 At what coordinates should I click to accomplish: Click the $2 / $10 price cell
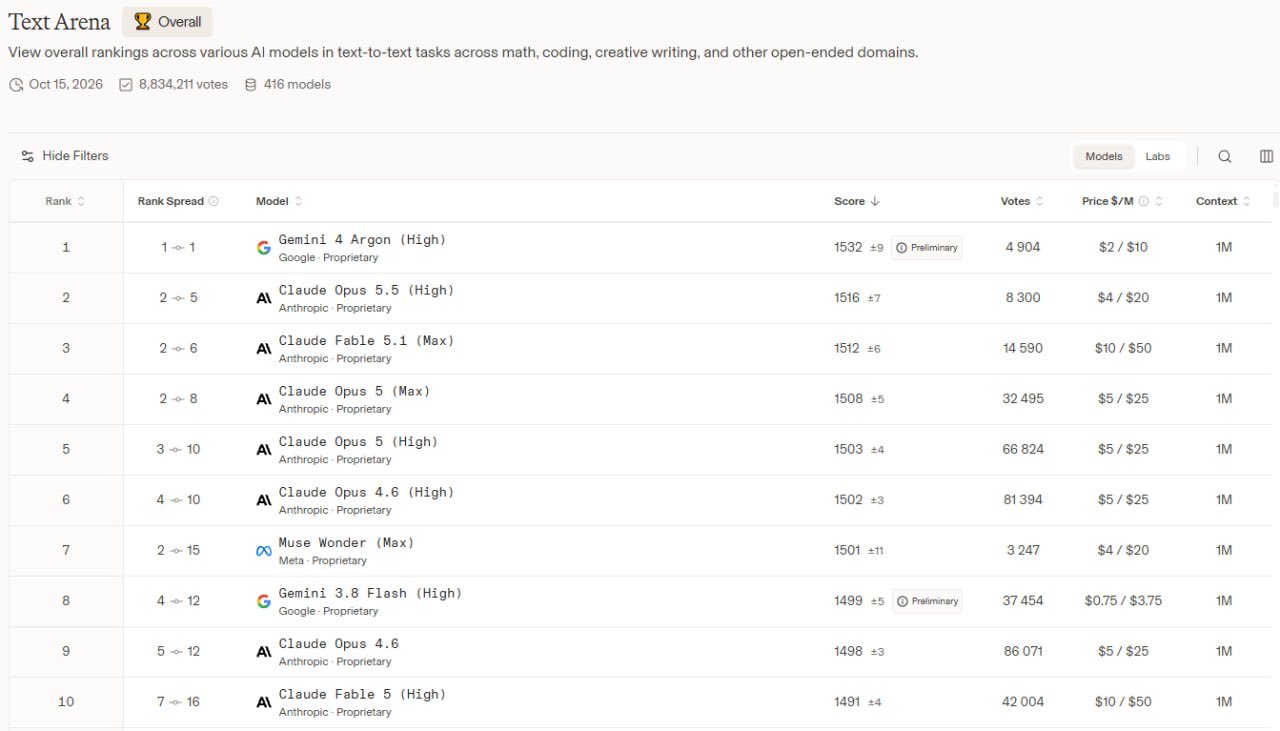coord(1123,247)
